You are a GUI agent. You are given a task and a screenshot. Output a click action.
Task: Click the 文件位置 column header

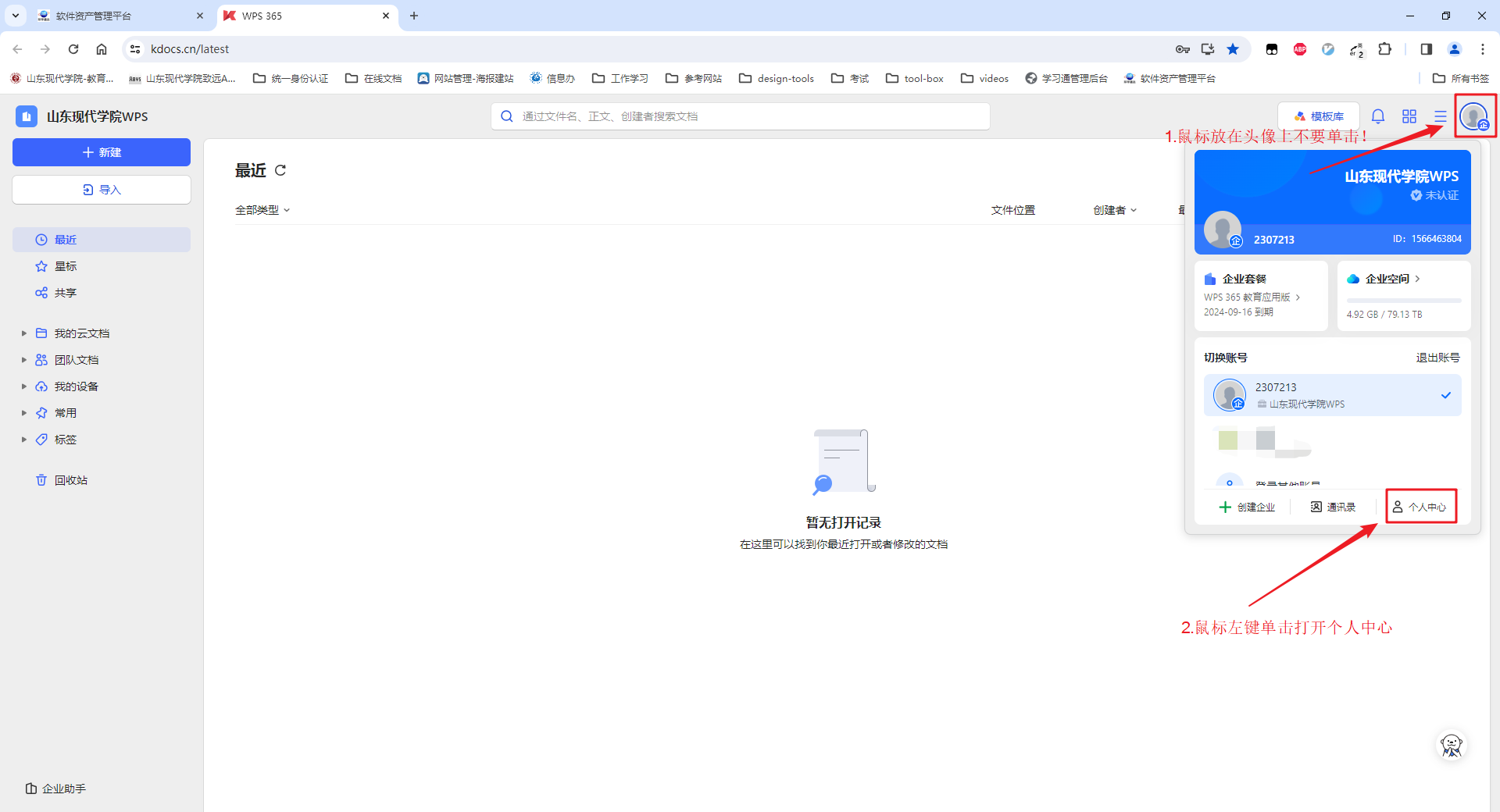pos(1013,210)
